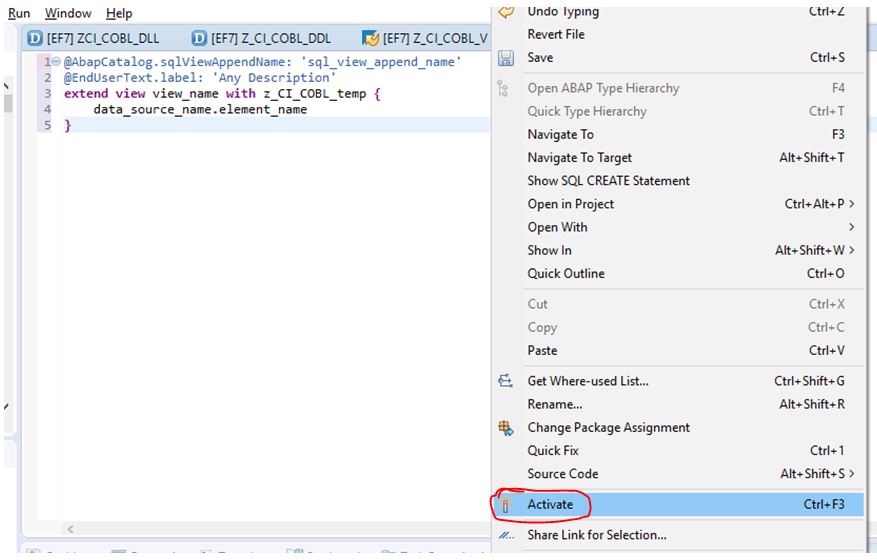Open the Open in Project entry
Viewport: 877px width, 560px height.
tap(678, 204)
